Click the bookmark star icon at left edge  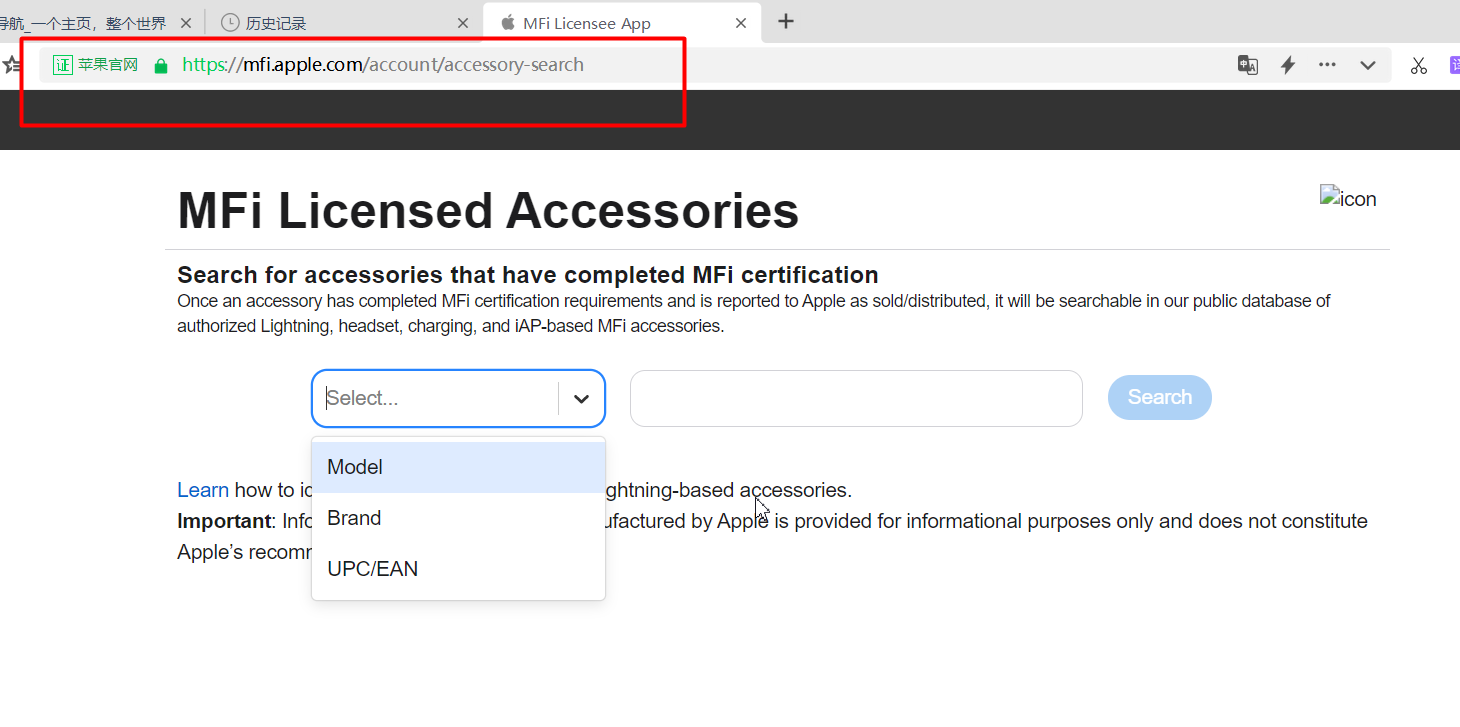11,65
